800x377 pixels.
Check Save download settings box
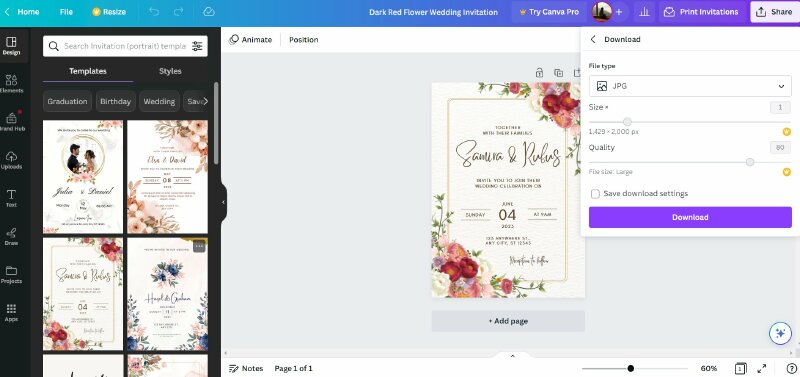[595, 194]
